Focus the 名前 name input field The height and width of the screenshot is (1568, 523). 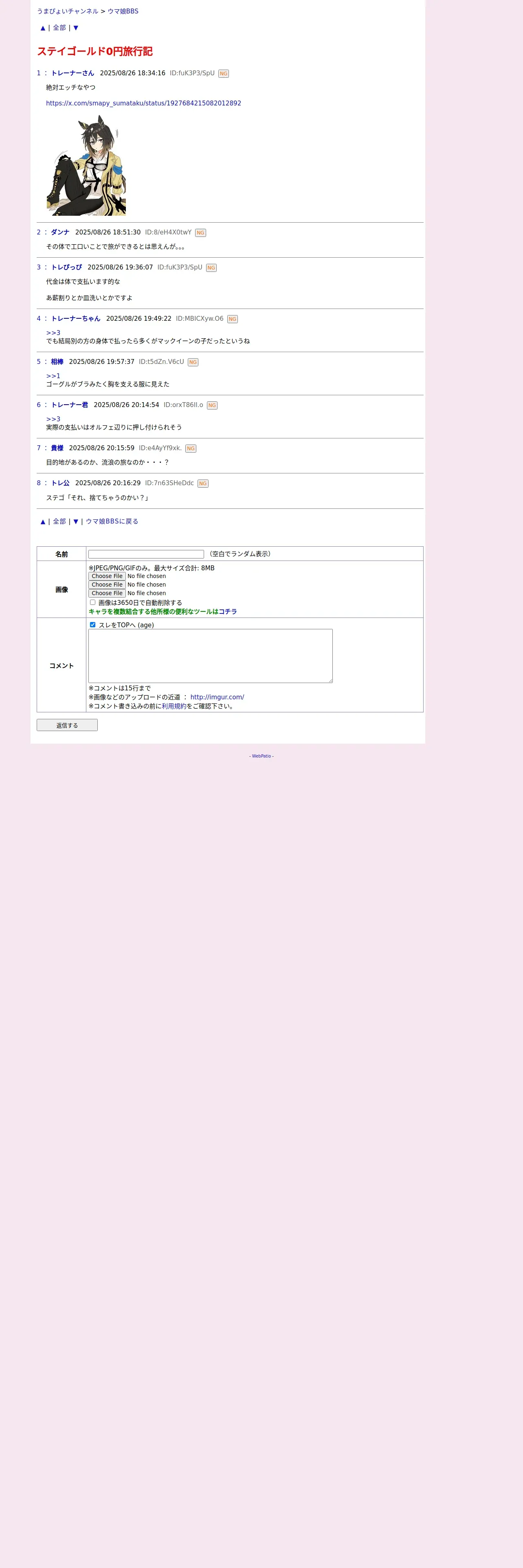pos(146,554)
